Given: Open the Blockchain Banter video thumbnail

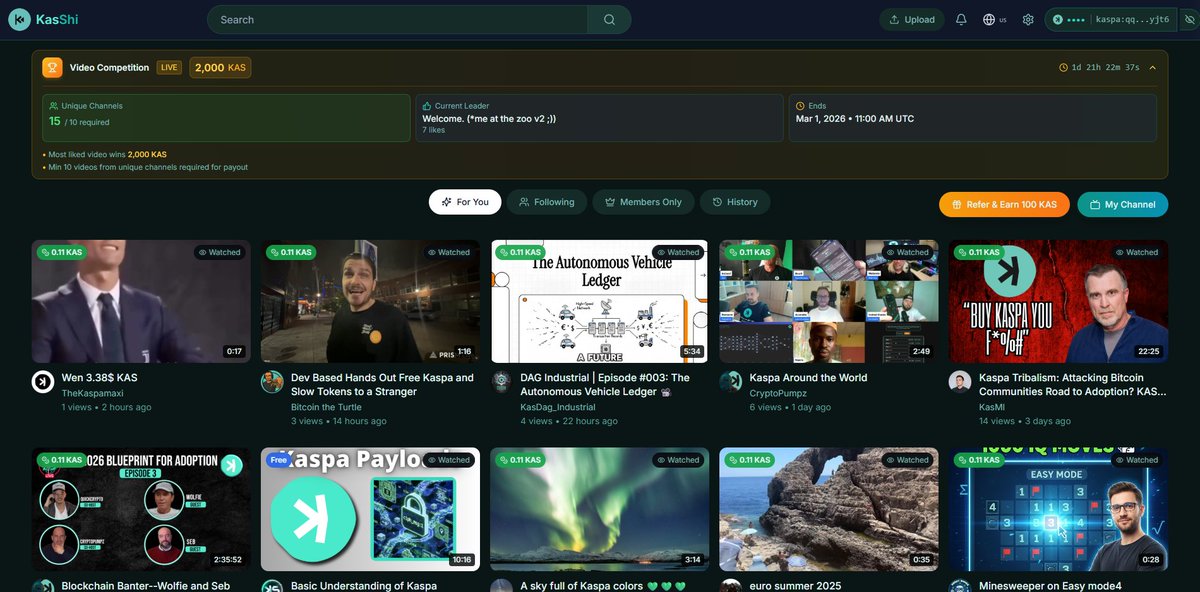Looking at the screenshot, I should pos(141,509).
